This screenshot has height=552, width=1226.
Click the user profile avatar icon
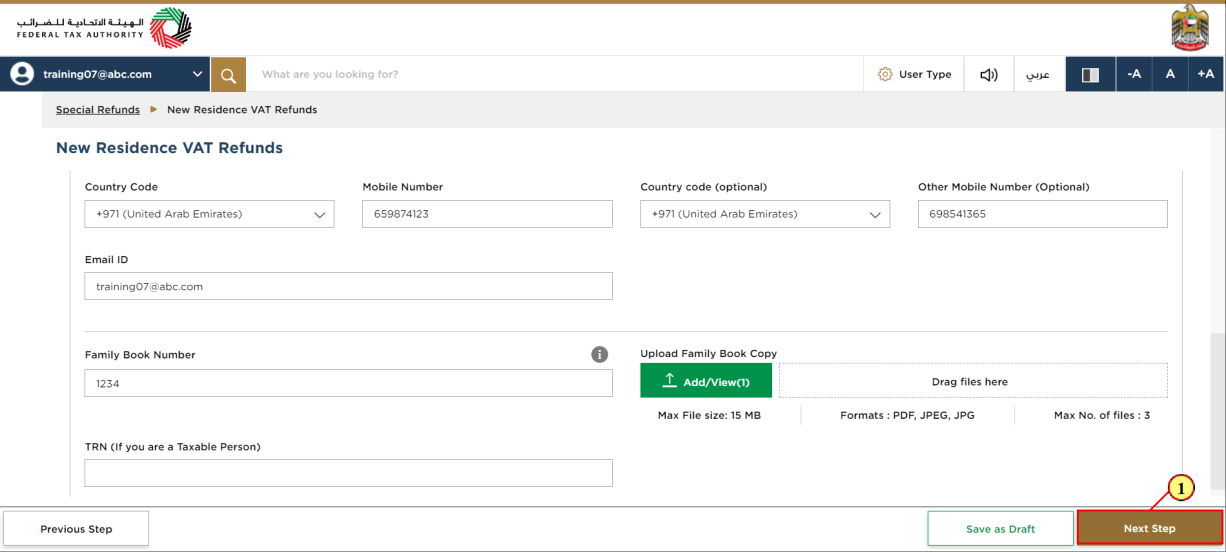click(x=22, y=74)
